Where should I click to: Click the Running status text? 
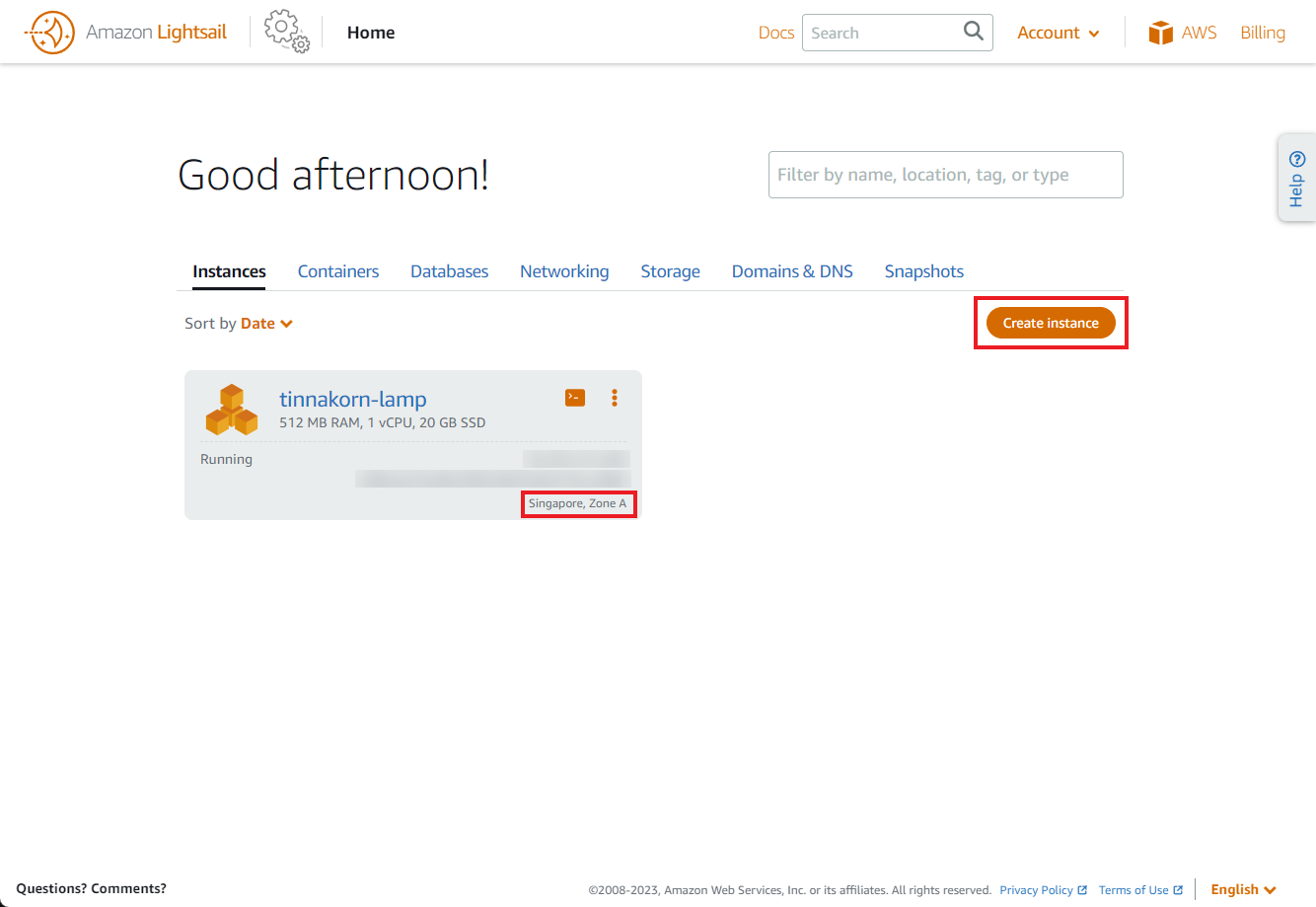pyautogui.click(x=226, y=459)
